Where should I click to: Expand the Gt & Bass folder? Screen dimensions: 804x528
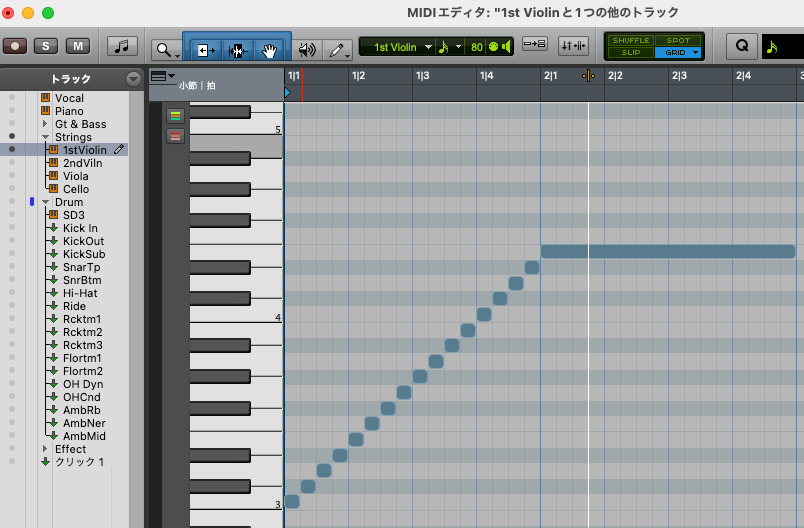point(45,124)
